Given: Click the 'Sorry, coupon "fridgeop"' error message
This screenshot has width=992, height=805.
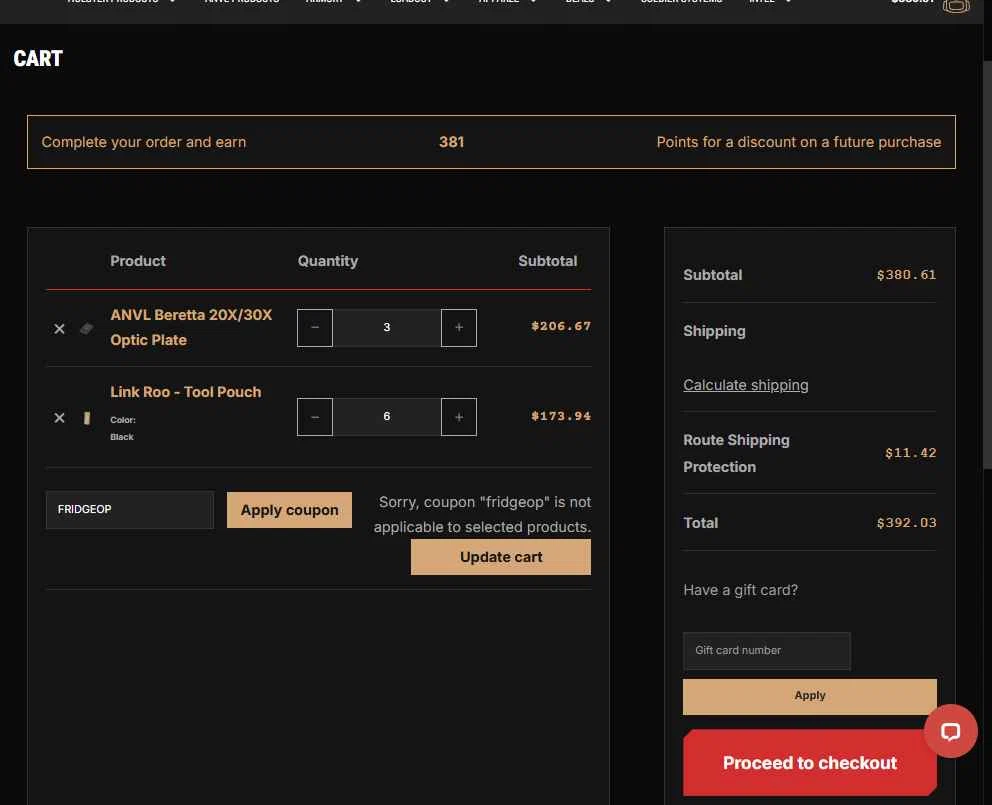Looking at the screenshot, I should (482, 515).
